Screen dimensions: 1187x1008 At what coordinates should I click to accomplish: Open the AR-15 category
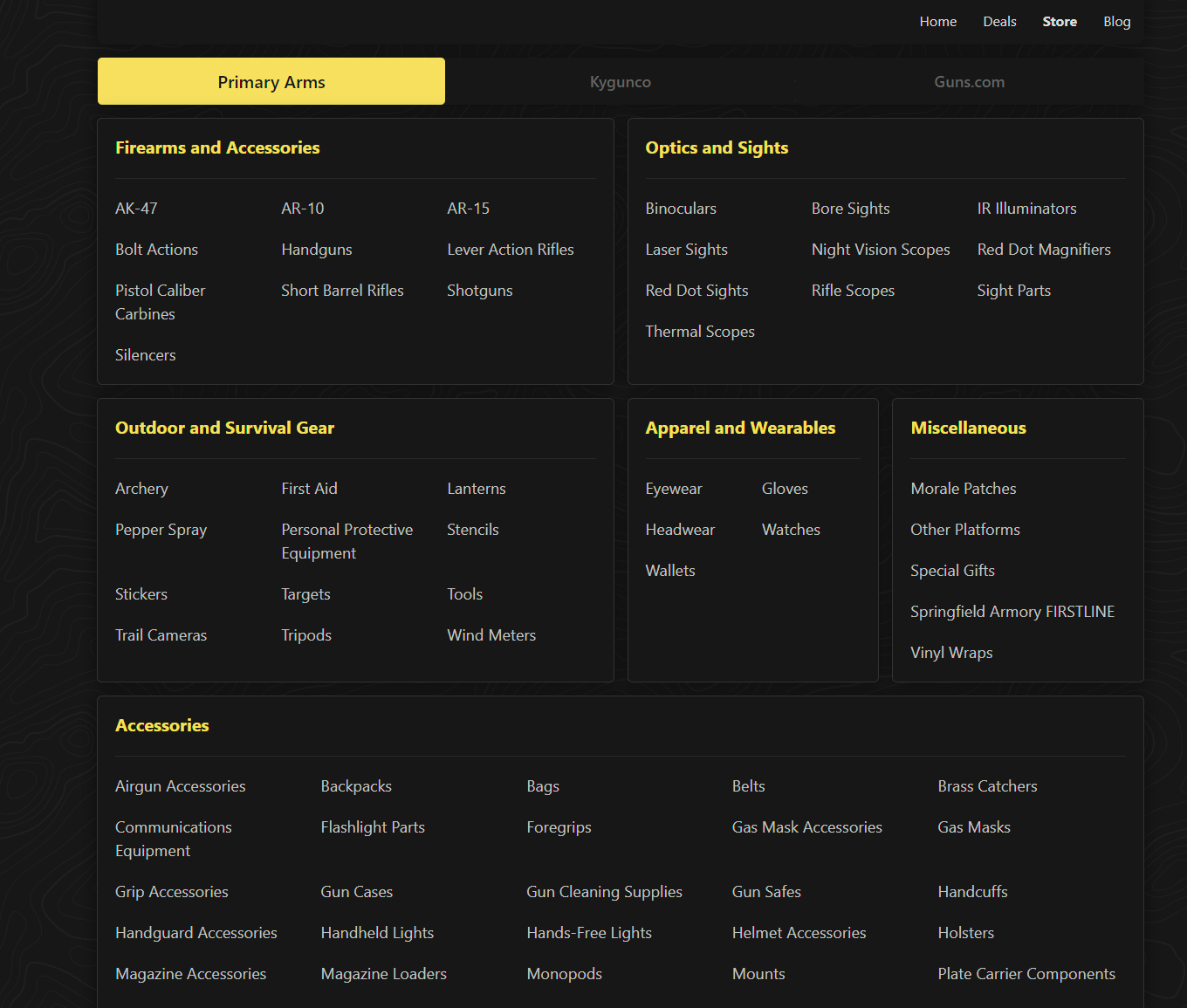tap(468, 209)
